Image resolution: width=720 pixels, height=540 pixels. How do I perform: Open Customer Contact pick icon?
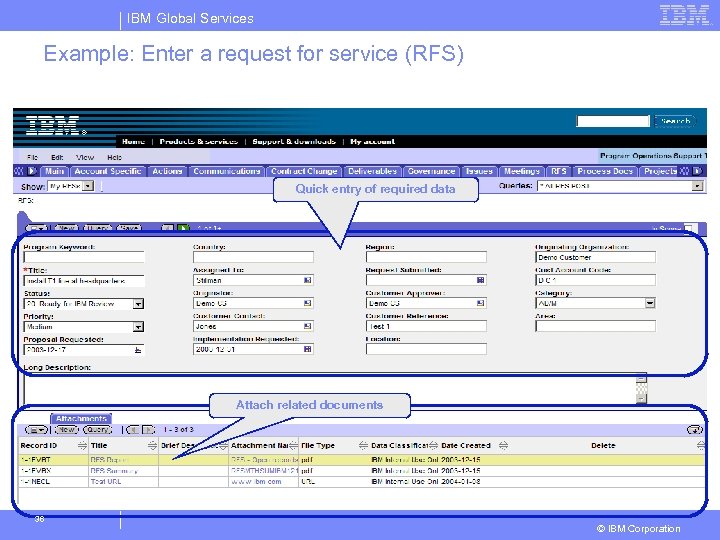[x=308, y=326]
